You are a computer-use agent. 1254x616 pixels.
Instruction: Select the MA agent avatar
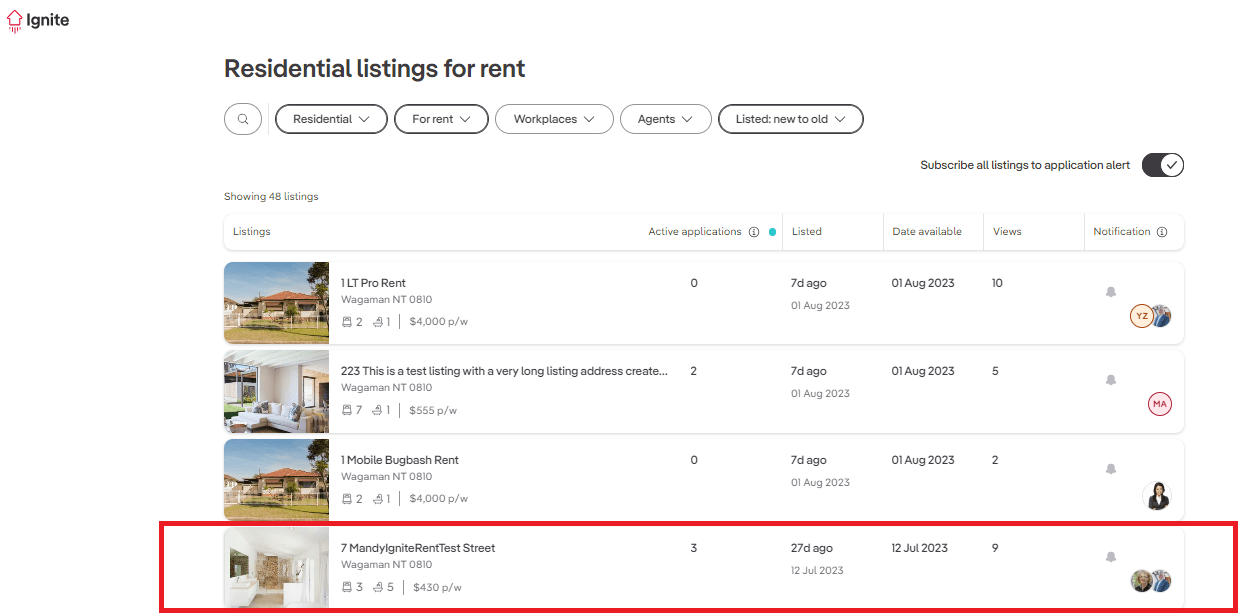coord(1159,404)
